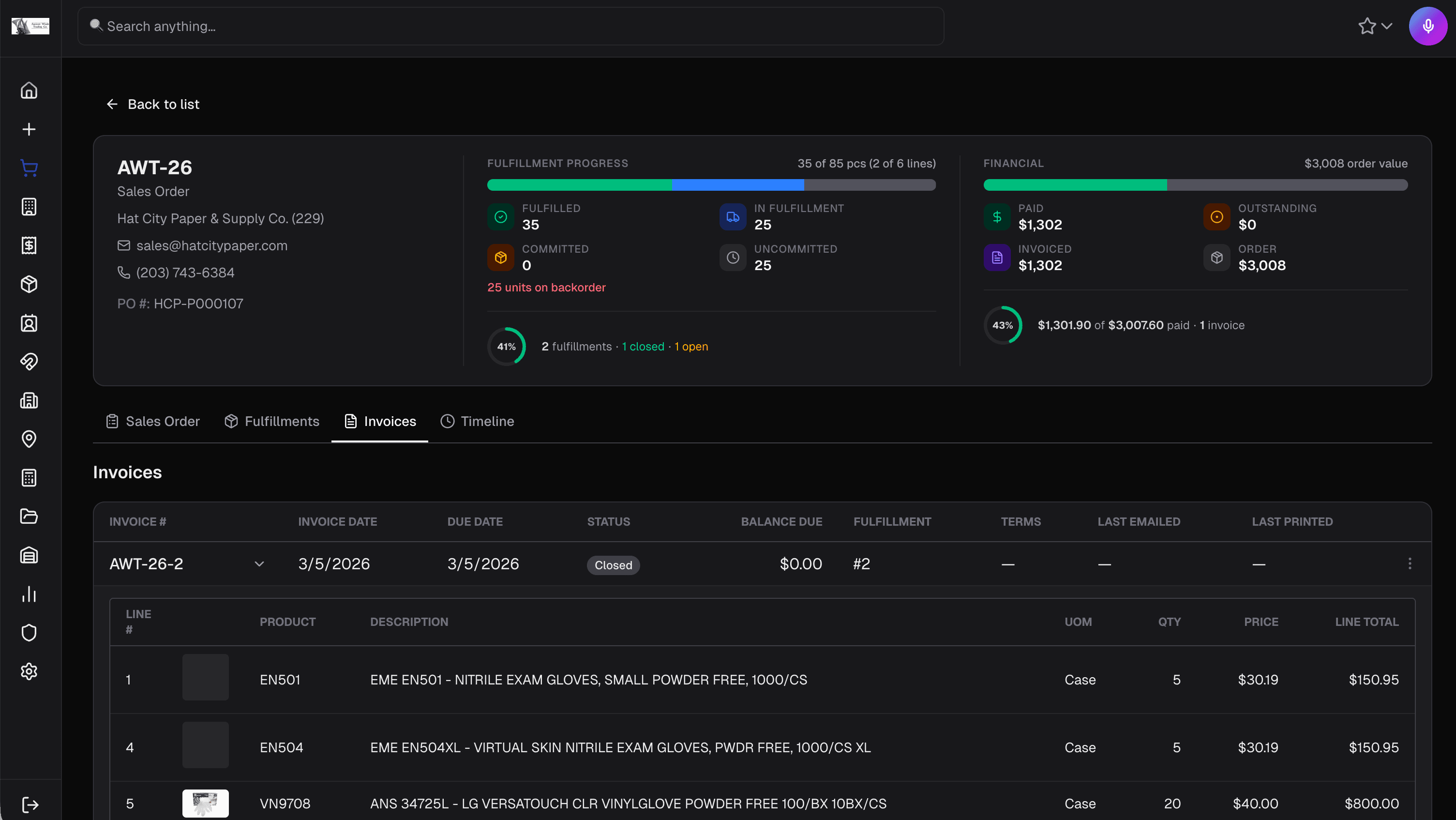Open the three-dot menu on invoice row
Image resolution: width=1456 pixels, height=820 pixels.
tap(1410, 564)
